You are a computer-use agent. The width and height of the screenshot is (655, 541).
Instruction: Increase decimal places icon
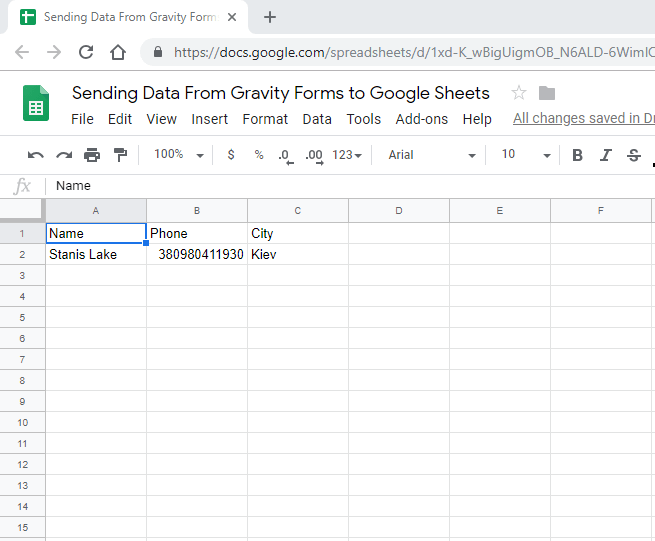point(314,156)
